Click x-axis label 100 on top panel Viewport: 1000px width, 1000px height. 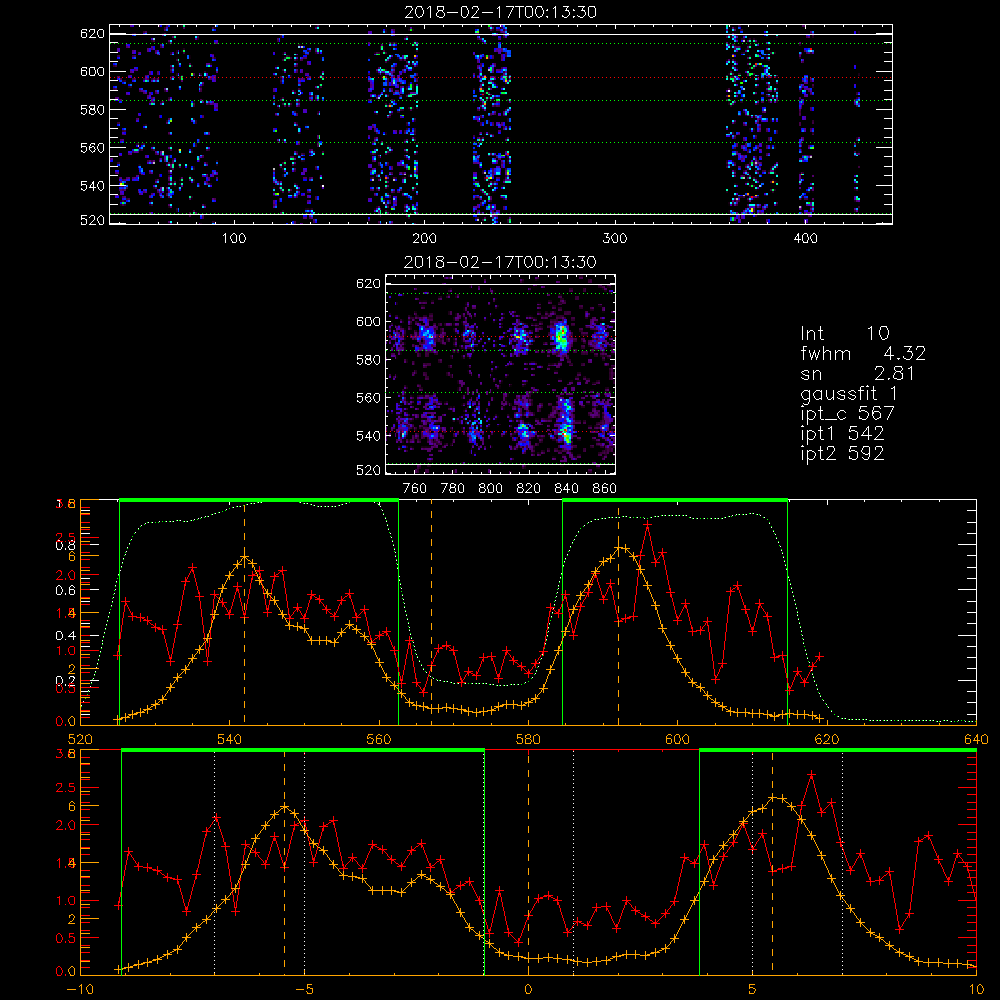(234, 239)
